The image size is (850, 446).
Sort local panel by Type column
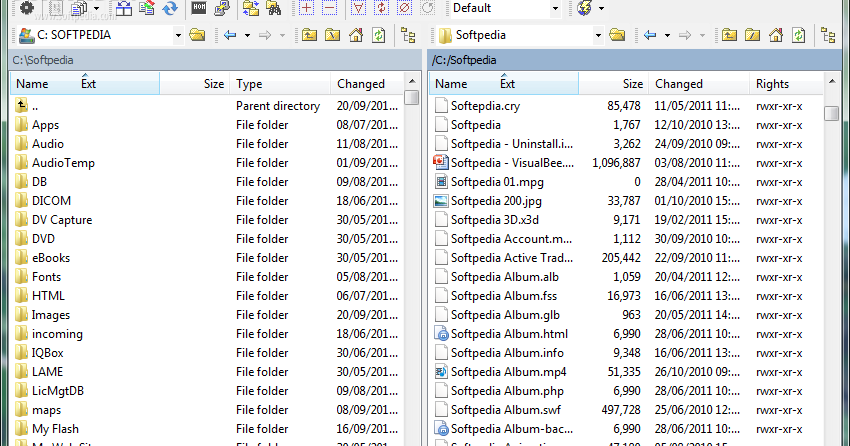[280, 83]
